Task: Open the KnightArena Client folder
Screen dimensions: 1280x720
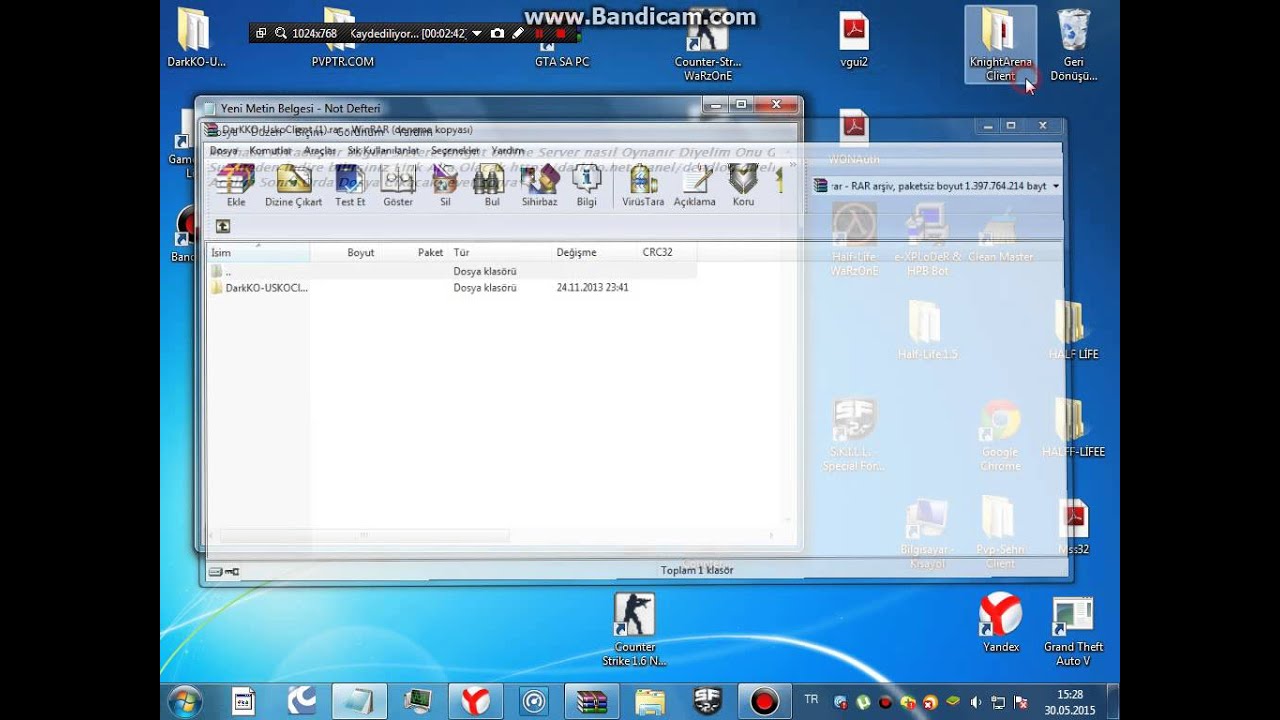Action: click(x=1000, y=45)
